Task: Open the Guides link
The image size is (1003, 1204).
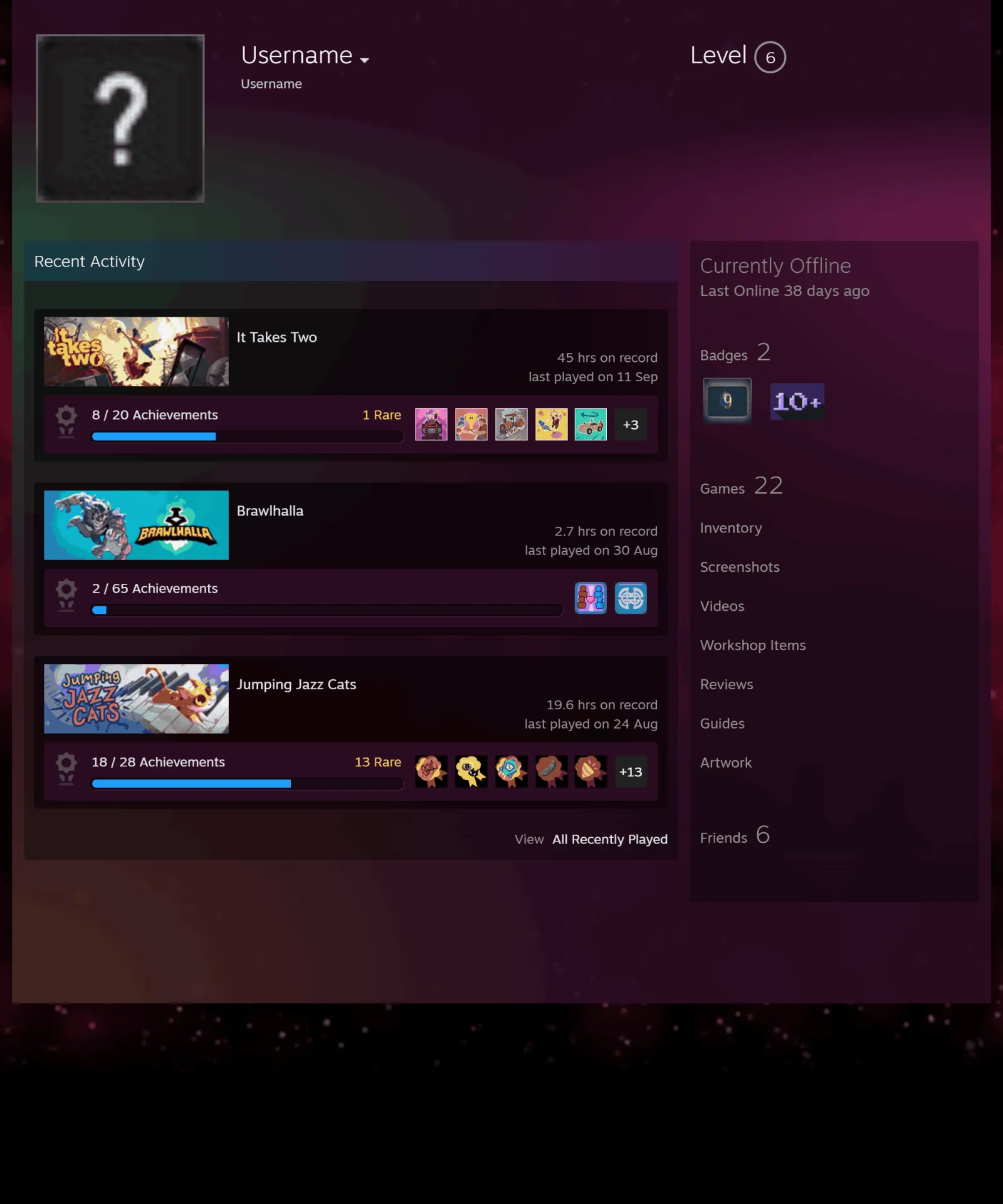Action: (722, 724)
